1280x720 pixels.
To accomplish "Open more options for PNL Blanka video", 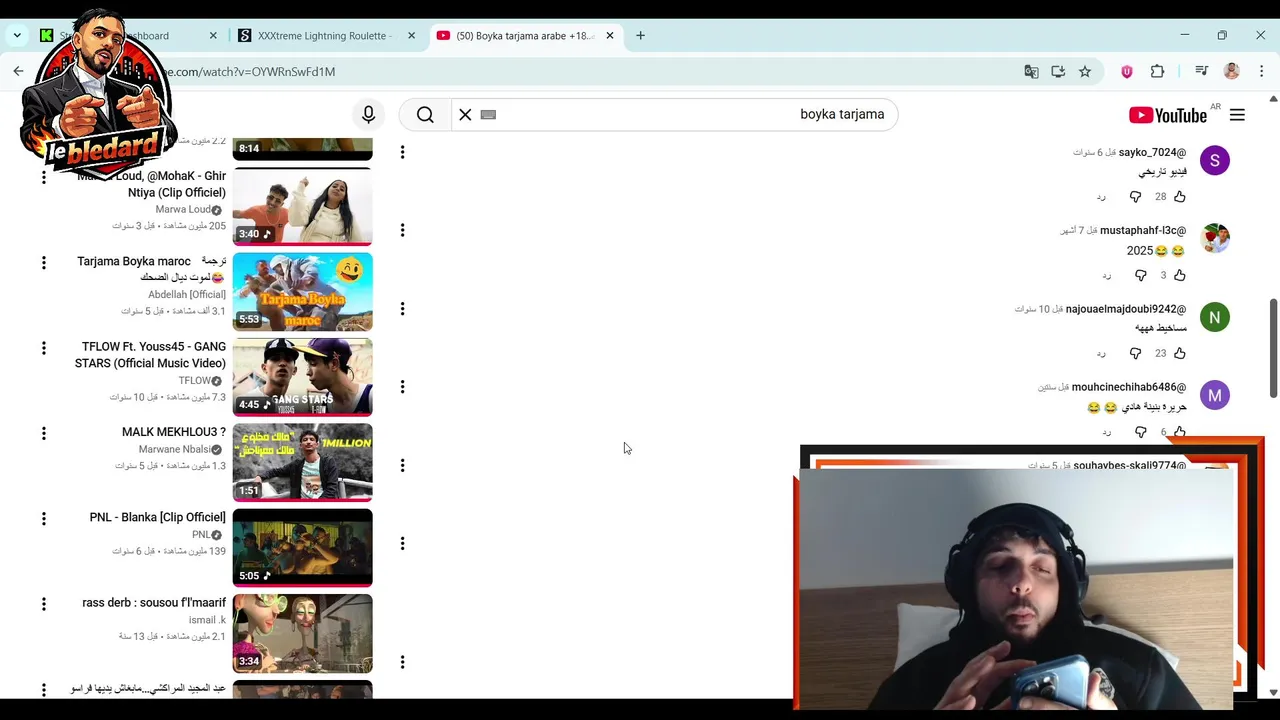I will click(43, 519).
